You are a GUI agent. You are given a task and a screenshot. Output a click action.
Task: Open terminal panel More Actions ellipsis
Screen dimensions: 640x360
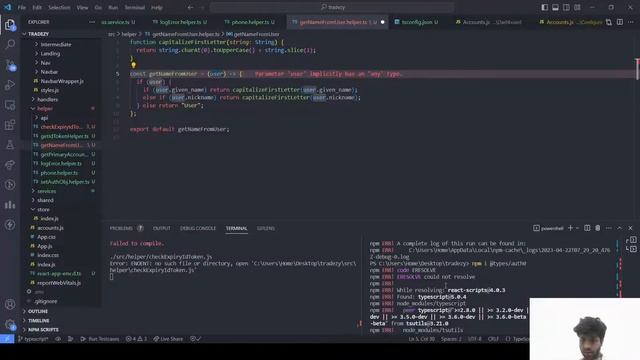click(x=609, y=228)
